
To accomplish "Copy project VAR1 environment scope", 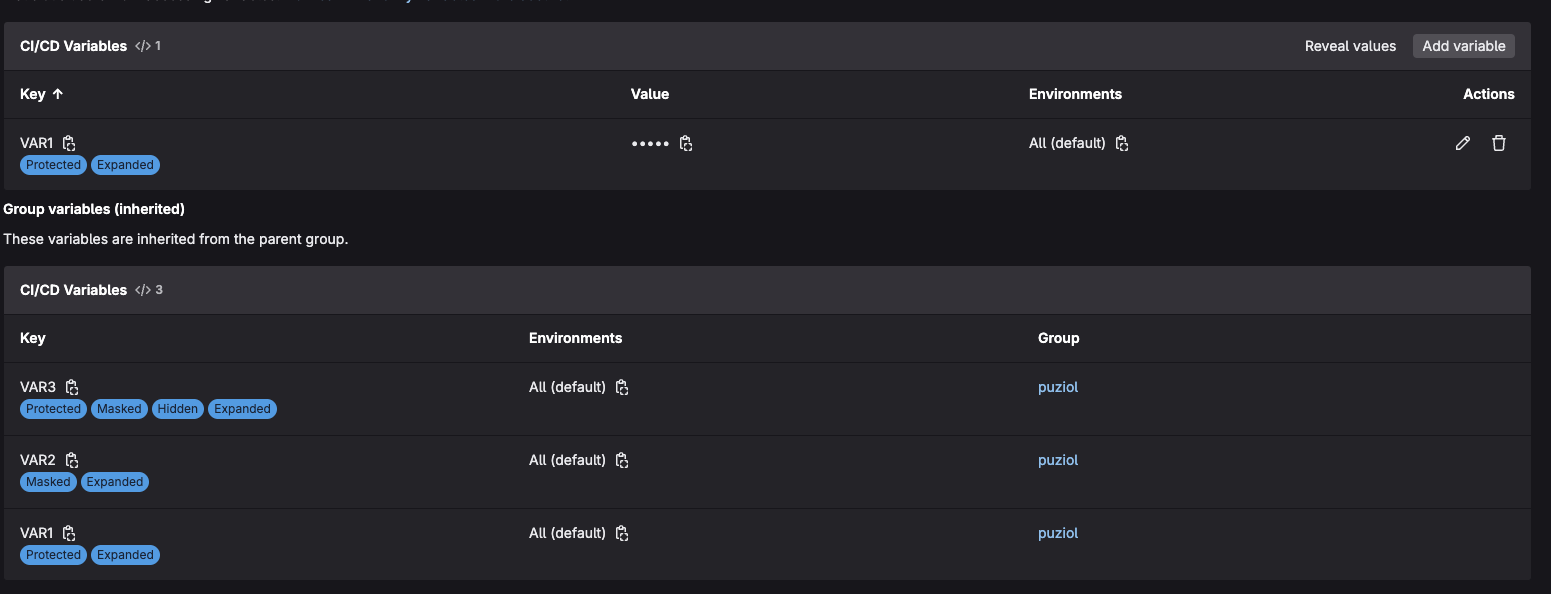I will point(1122,143).
